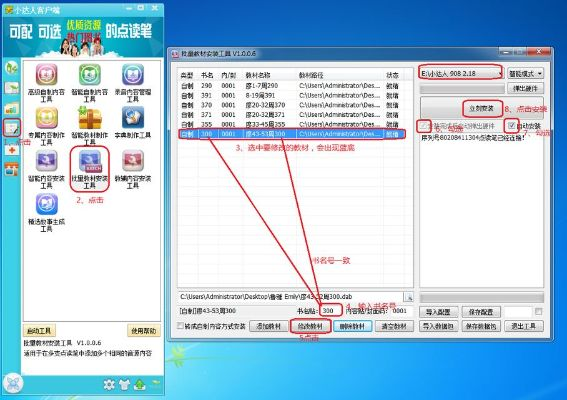Open the 专属内容制作工具 icon

pyautogui.click(x=46, y=118)
